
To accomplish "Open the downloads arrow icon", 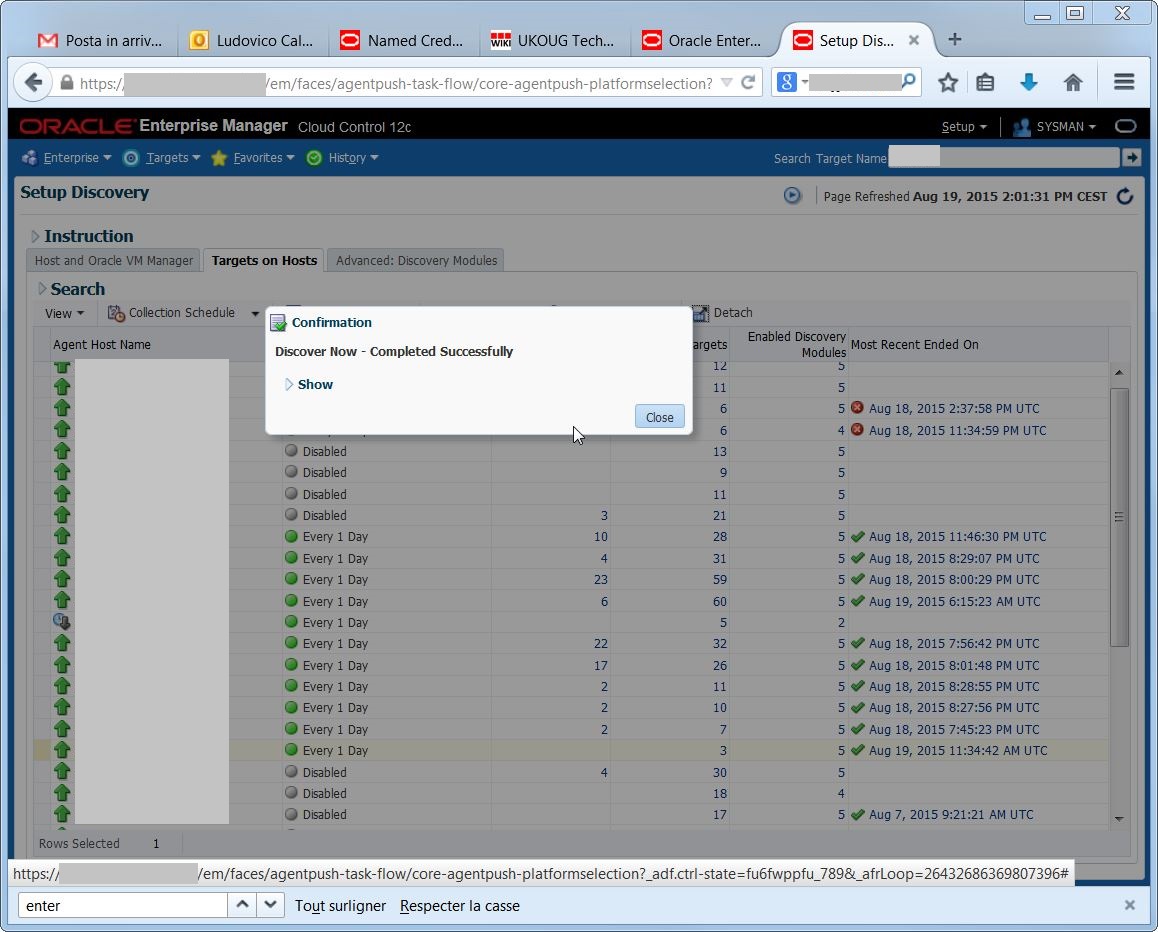I will [x=1029, y=83].
